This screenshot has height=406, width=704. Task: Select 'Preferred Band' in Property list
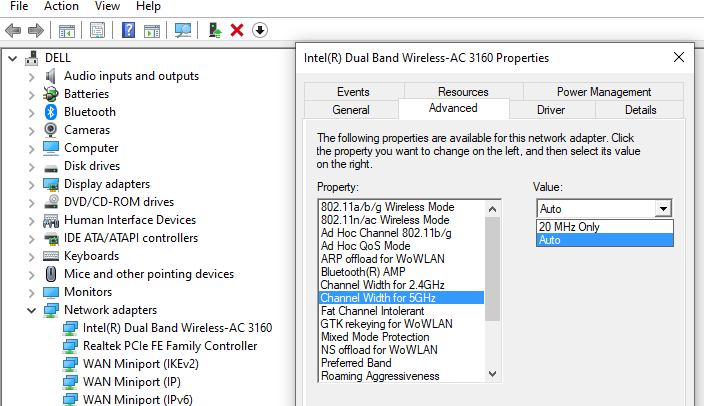point(358,363)
